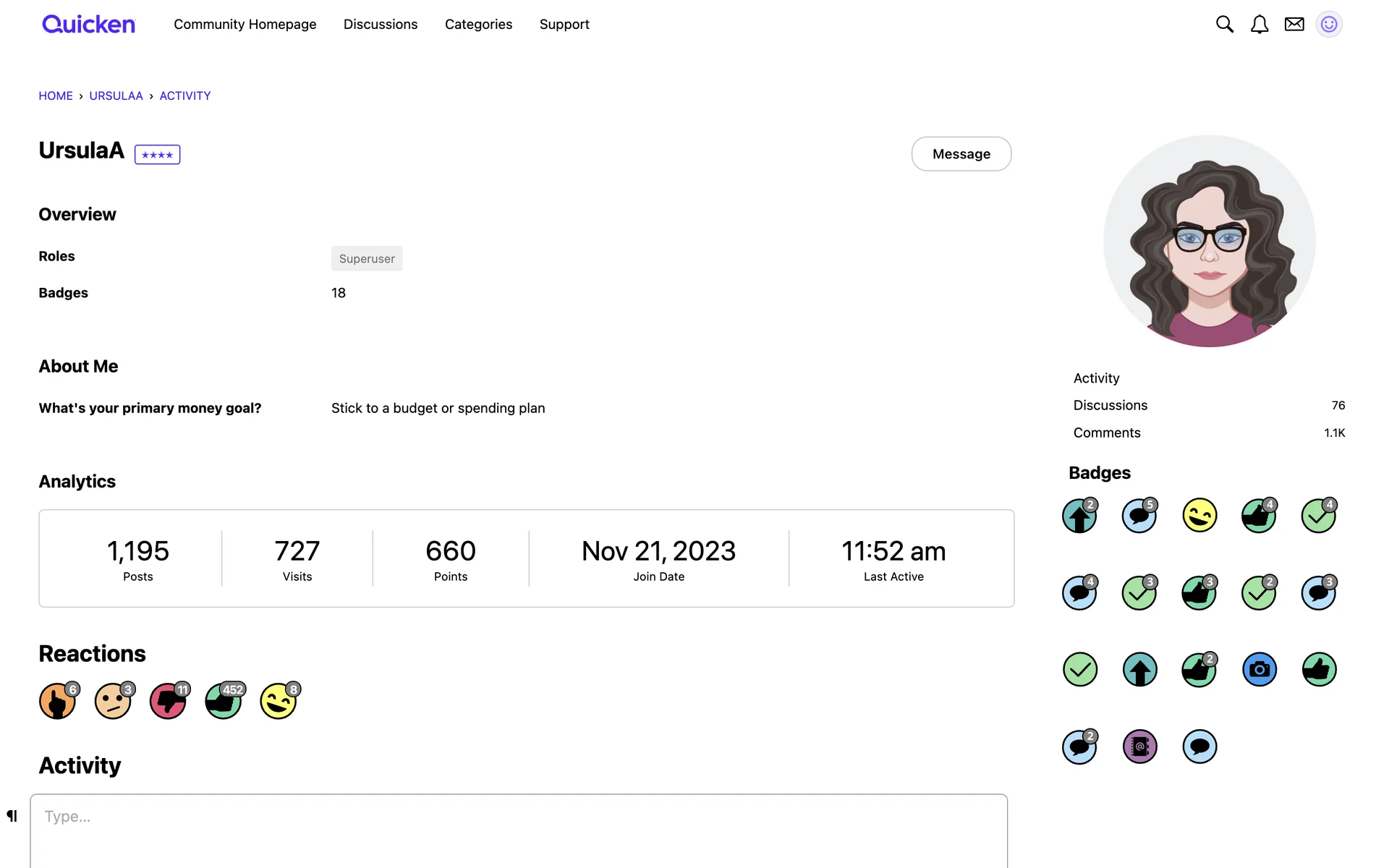This screenshot has width=1389, height=868.
Task: Click the paragraph formatting icon beside editor
Action: click(x=12, y=816)
